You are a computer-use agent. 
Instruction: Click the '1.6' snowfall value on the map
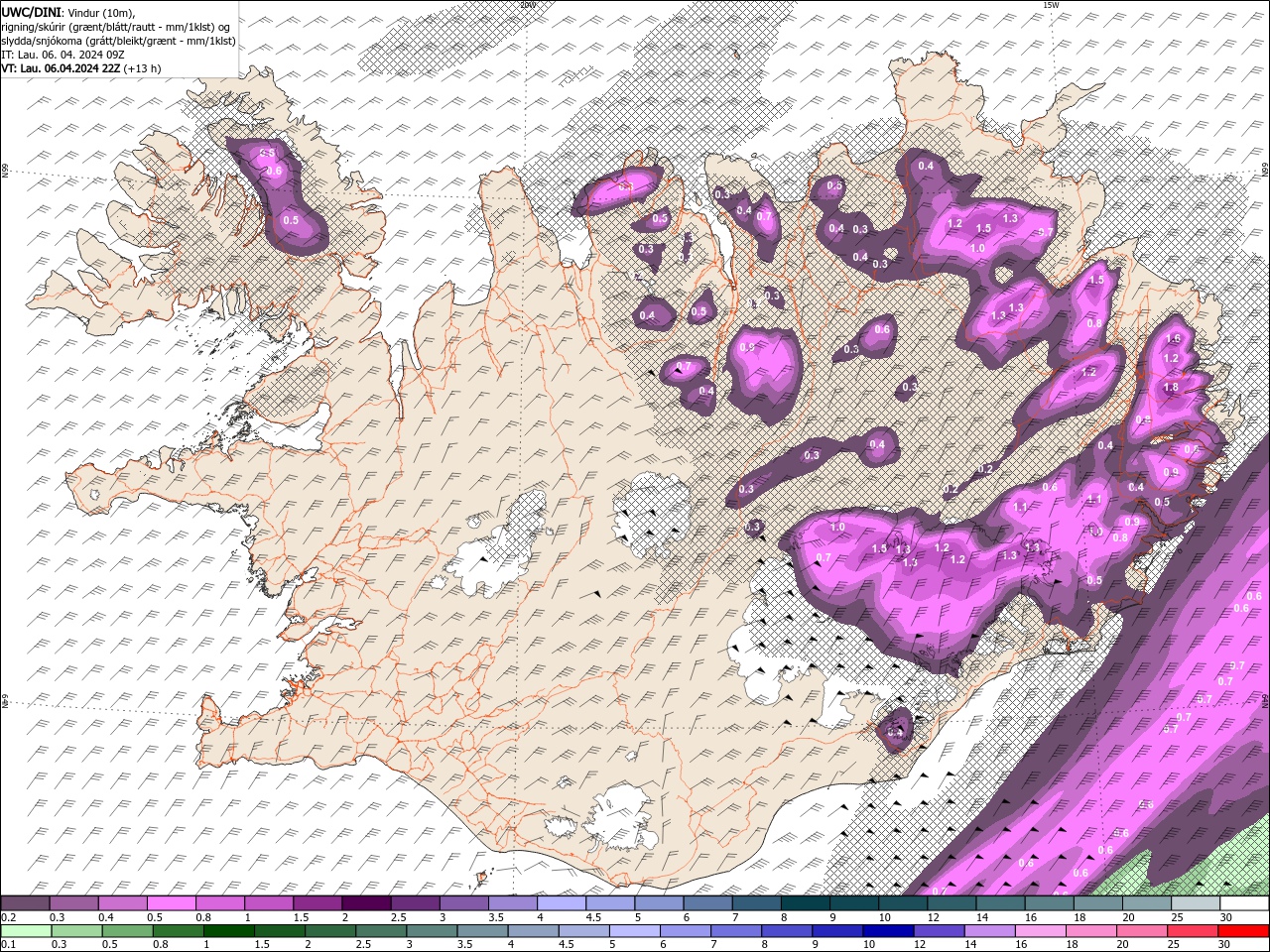[x=1174, y=339]
